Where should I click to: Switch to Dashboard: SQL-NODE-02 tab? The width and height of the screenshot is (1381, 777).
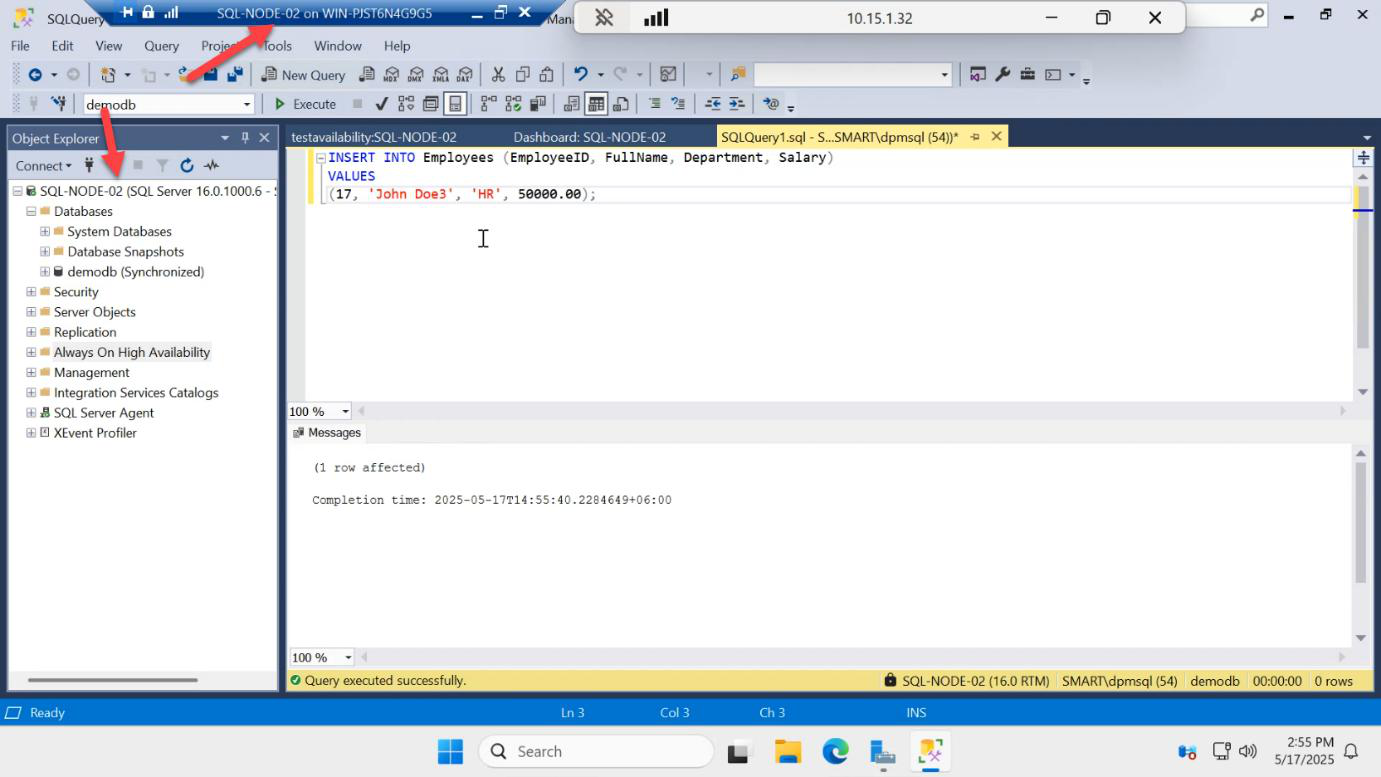point(589,137)
